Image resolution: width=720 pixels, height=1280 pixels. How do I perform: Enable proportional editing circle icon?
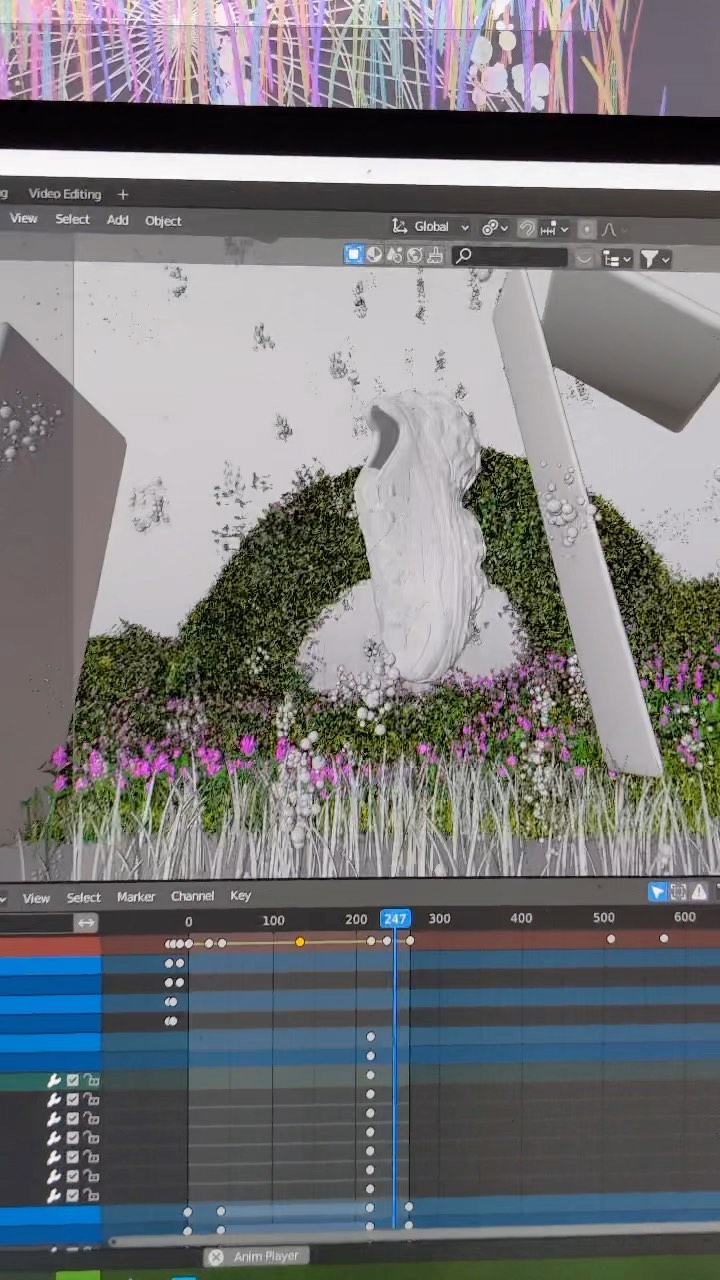click(x=587, y=229)
